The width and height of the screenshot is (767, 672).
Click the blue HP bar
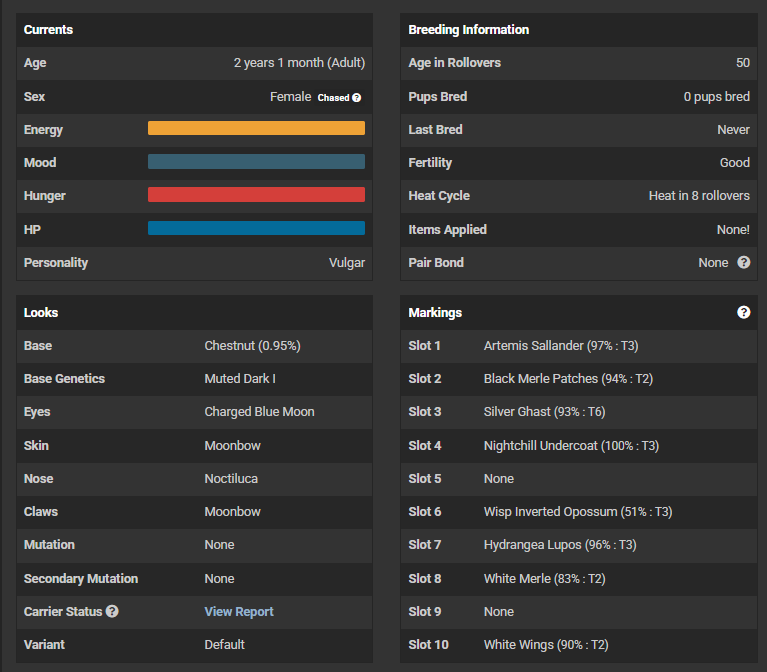256,228
